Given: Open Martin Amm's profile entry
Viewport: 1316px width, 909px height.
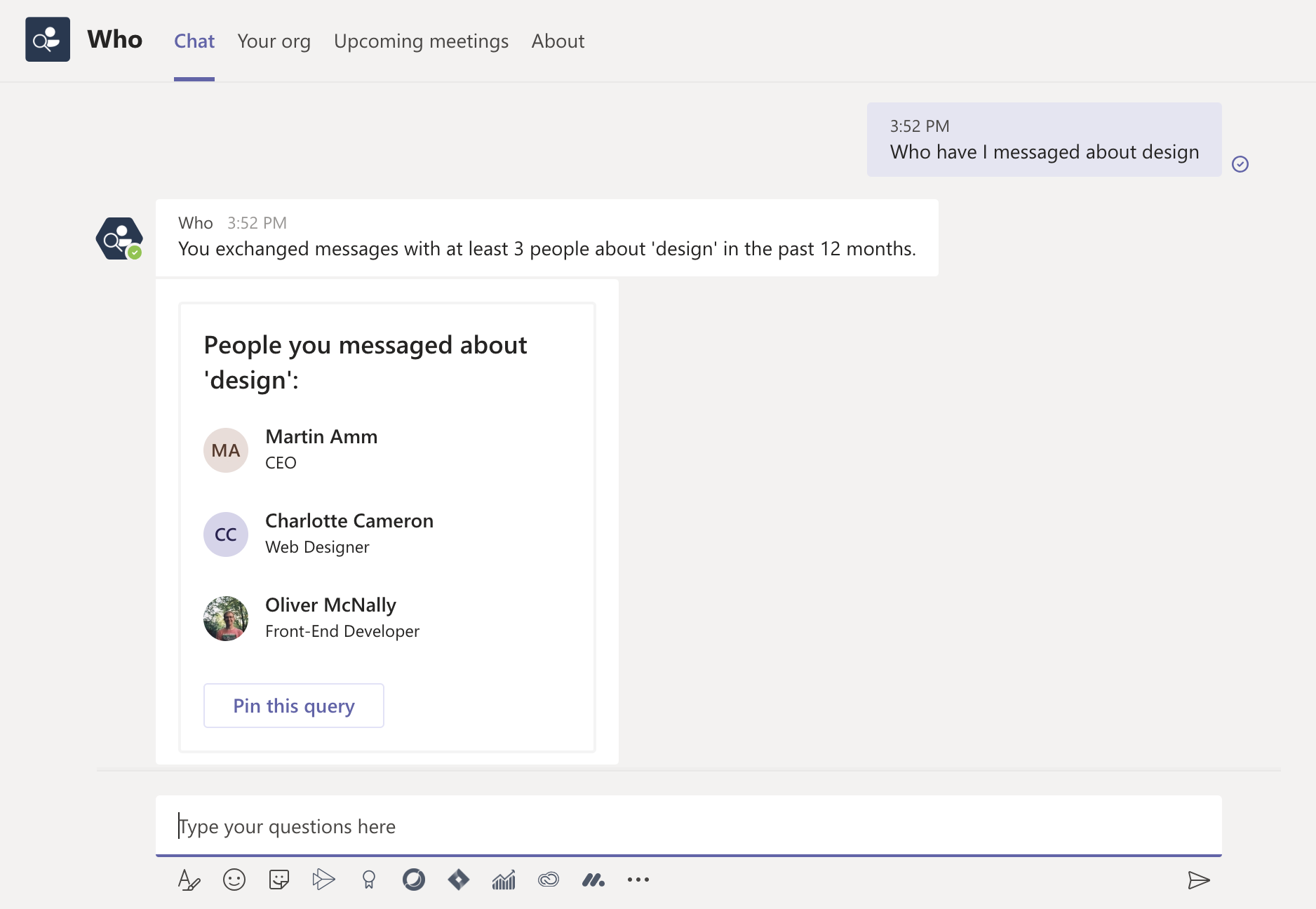Looking at the screenshot, I should 321,436.
